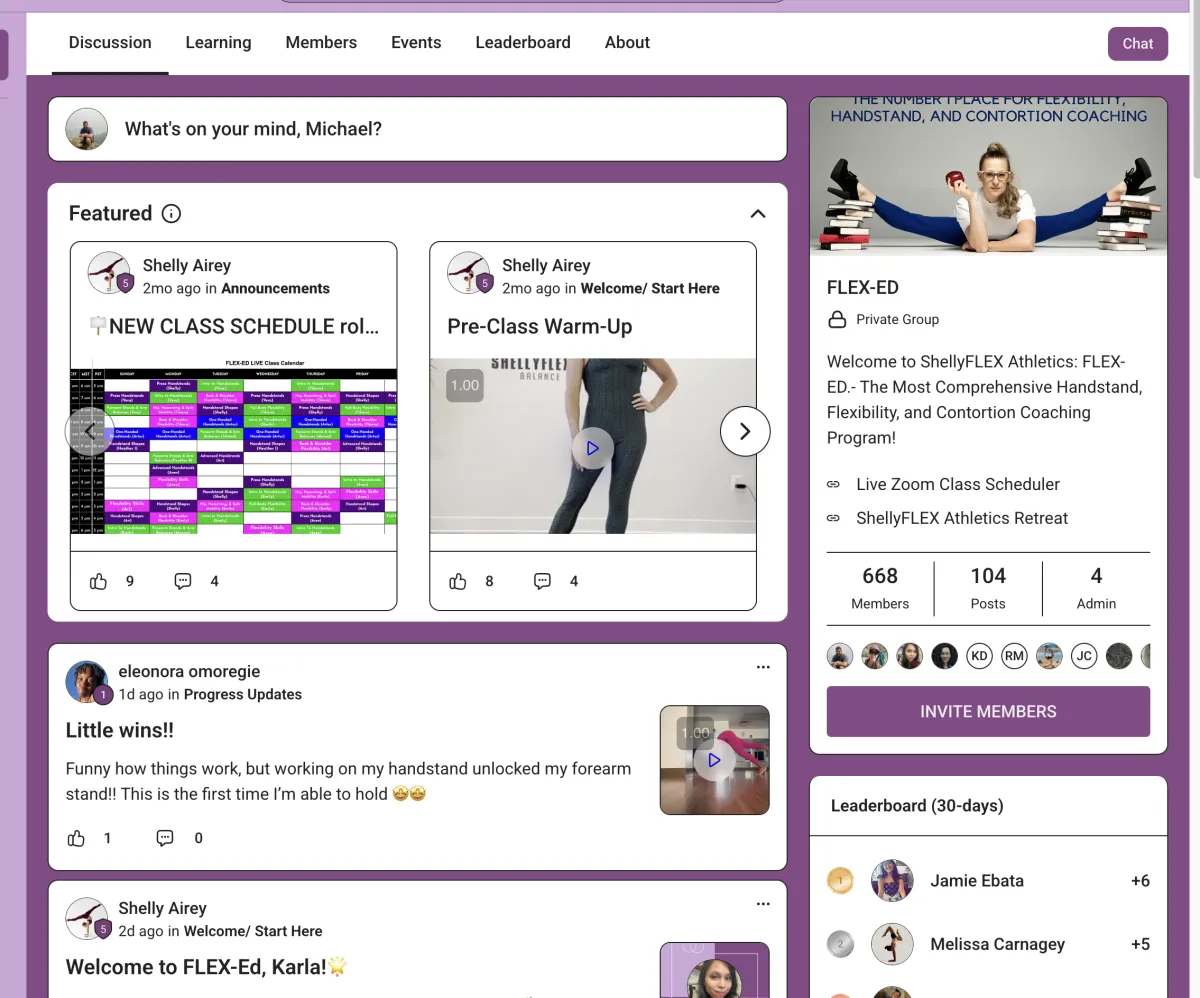Open the KD member avatar
Screen dimensions: 1200x998
pos(979,656)
